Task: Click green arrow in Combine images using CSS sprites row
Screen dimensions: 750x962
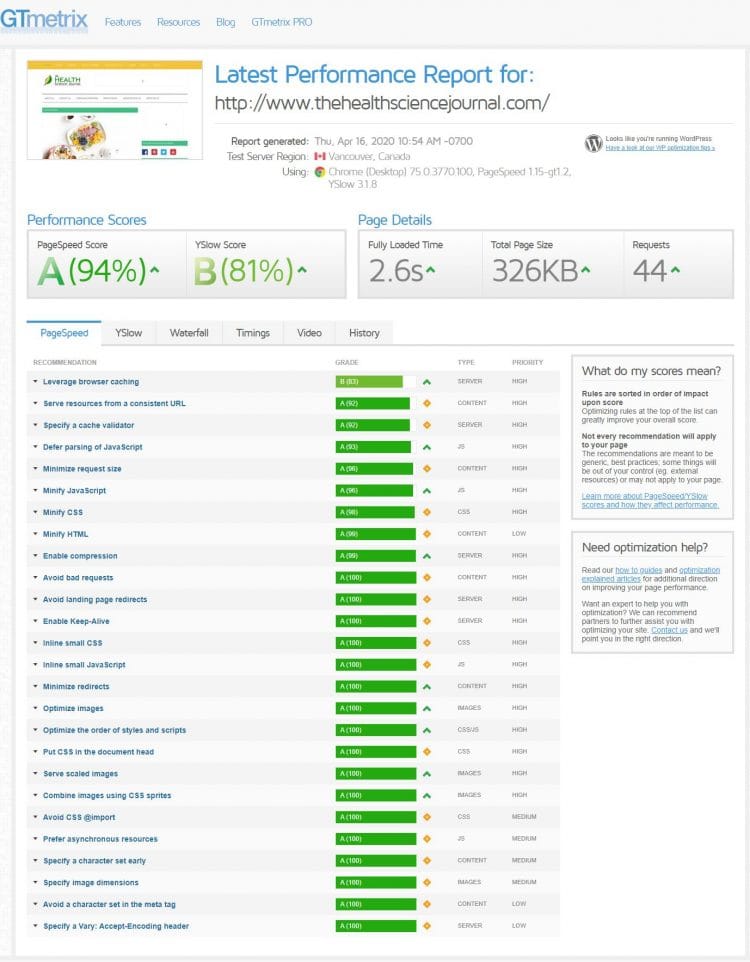Action: click(x=427, y=796)
